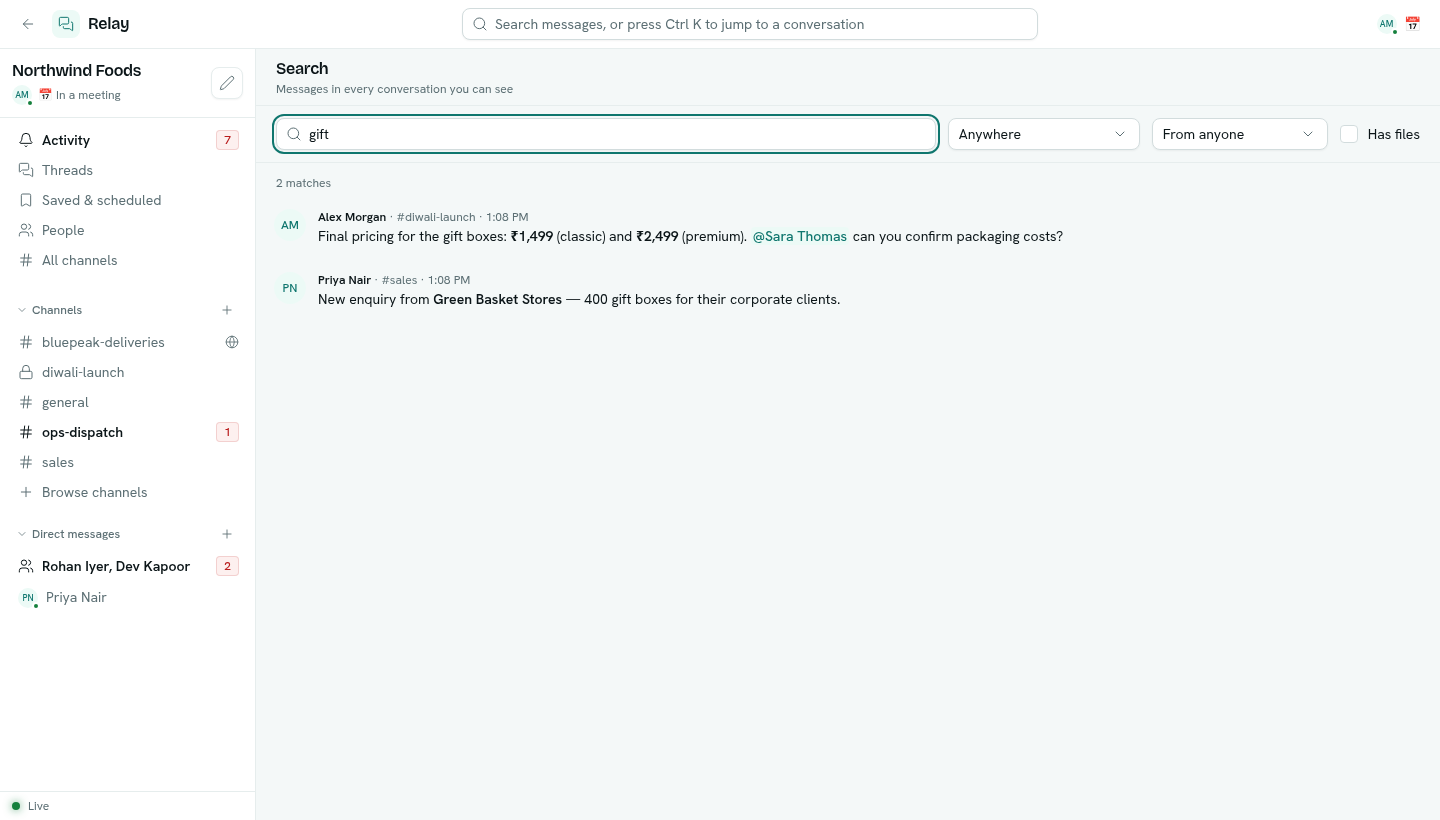
Task: Open the compose new message pencil icon
Action: (227, 83)
